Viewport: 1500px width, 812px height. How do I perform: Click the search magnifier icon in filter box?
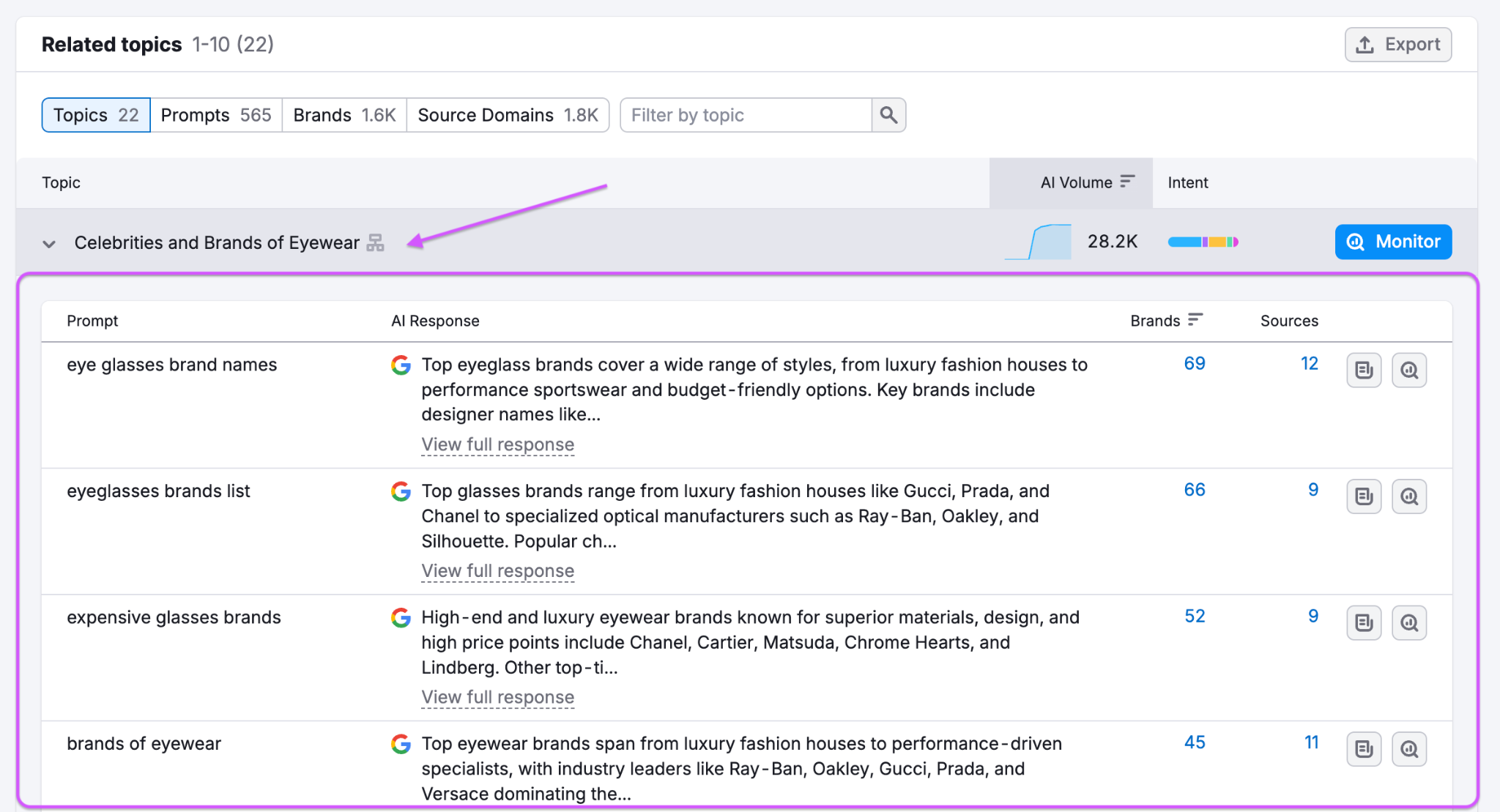point(888,115)
